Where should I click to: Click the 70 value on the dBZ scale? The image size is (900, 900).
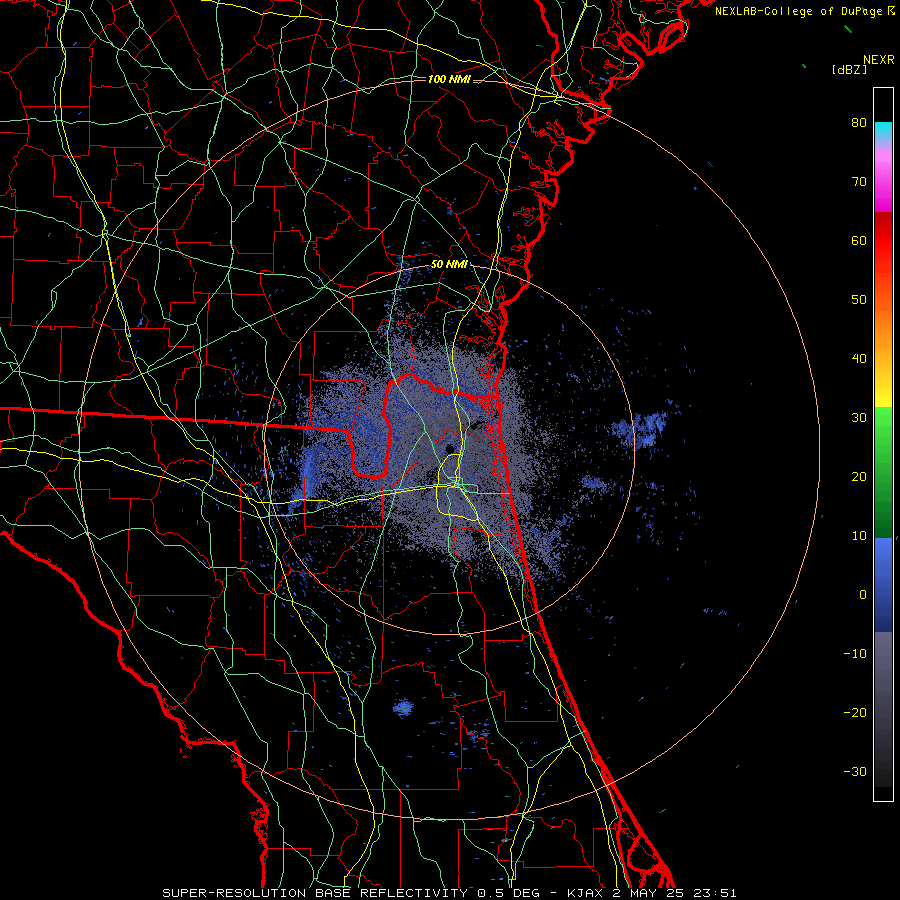coord(859,182)
